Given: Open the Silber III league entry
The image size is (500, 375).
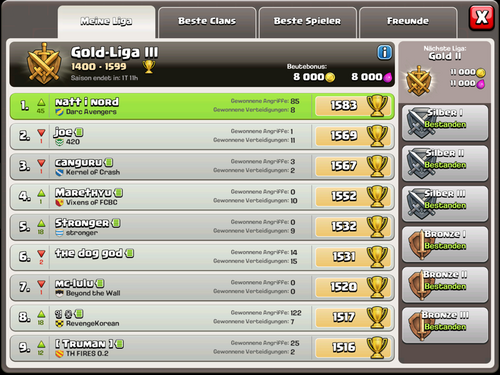Looking at the screenshot, I should (x=445, y=204).
